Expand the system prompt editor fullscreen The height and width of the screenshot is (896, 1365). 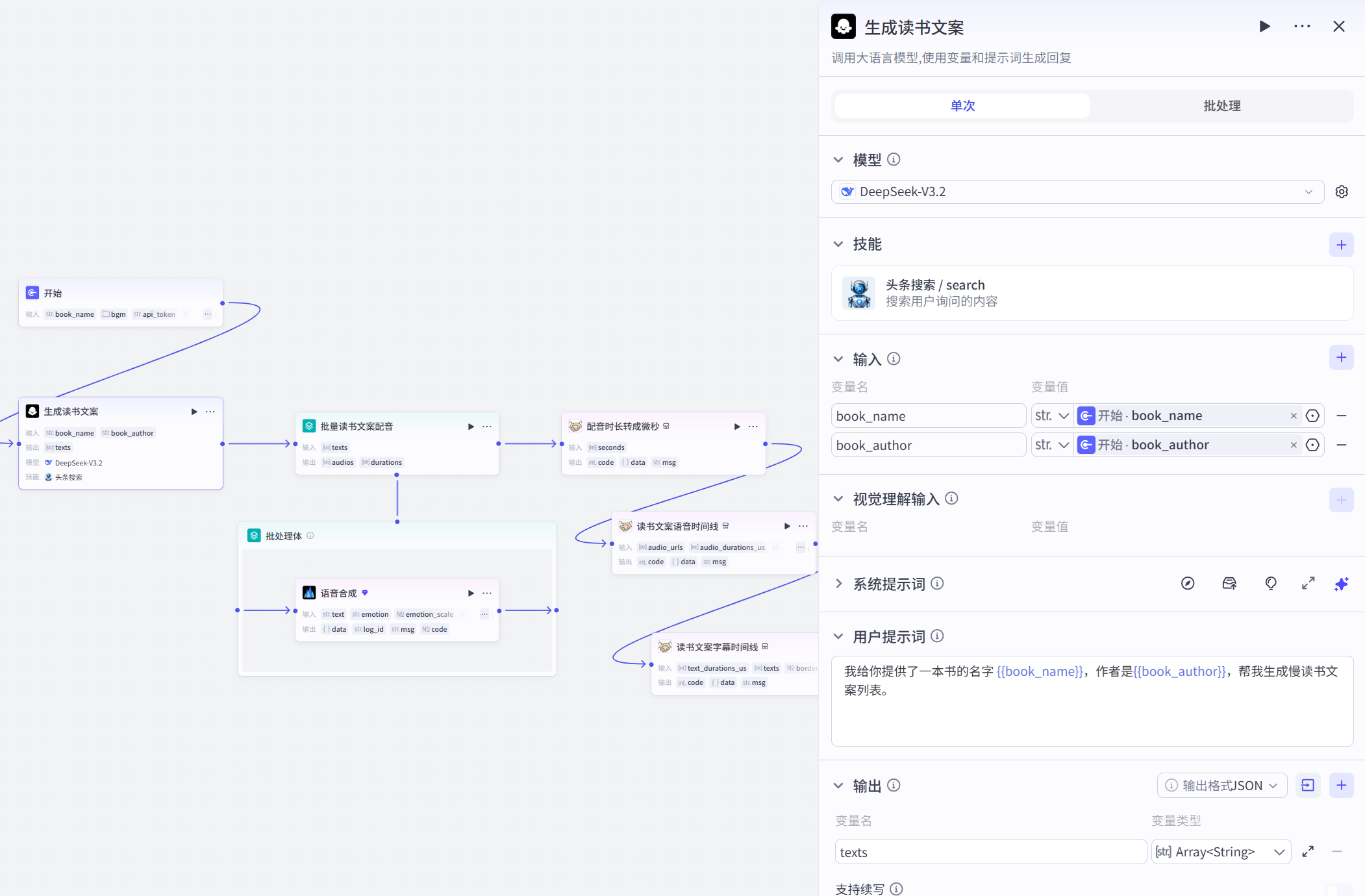click(x=1309, y=584)
